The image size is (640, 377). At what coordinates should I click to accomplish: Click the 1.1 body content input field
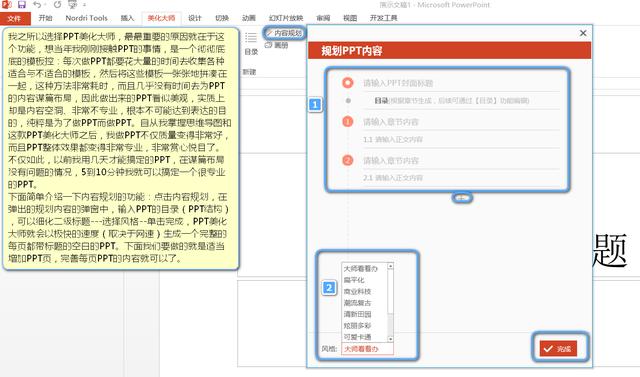click(x=461, y=140)
